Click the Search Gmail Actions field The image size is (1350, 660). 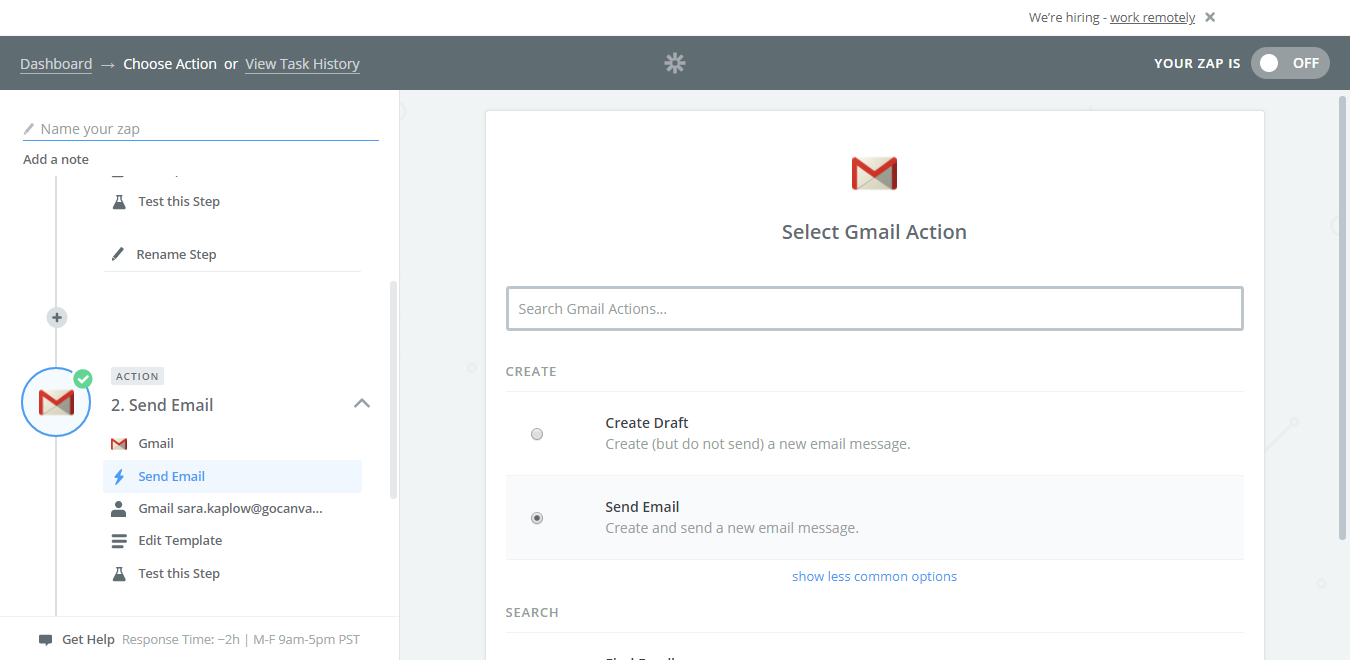coord(874,309)
